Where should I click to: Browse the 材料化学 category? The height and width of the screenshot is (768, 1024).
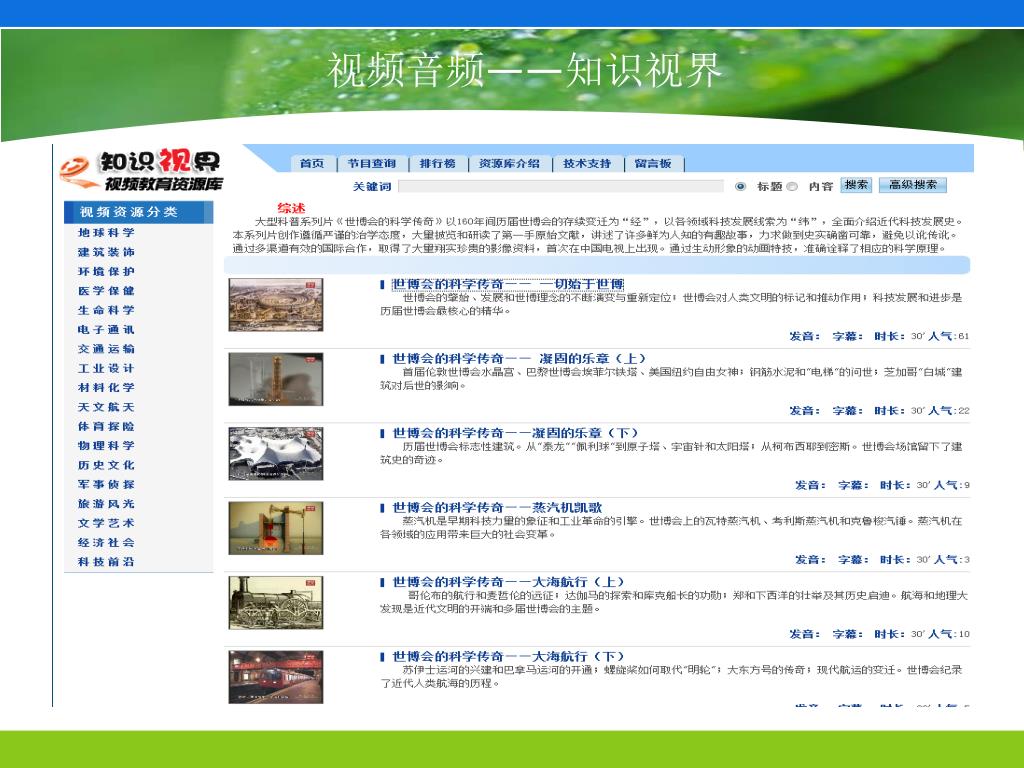tap(106, 387)
